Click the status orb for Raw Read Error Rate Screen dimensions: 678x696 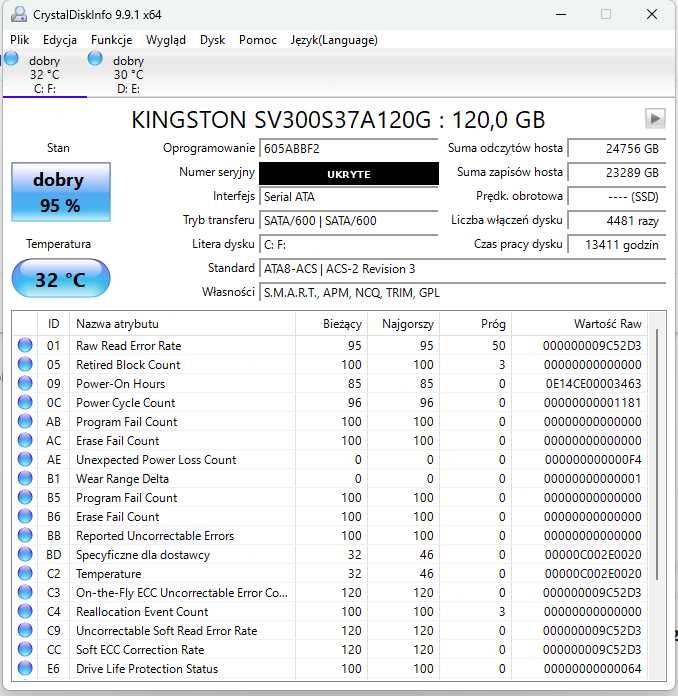25,345
